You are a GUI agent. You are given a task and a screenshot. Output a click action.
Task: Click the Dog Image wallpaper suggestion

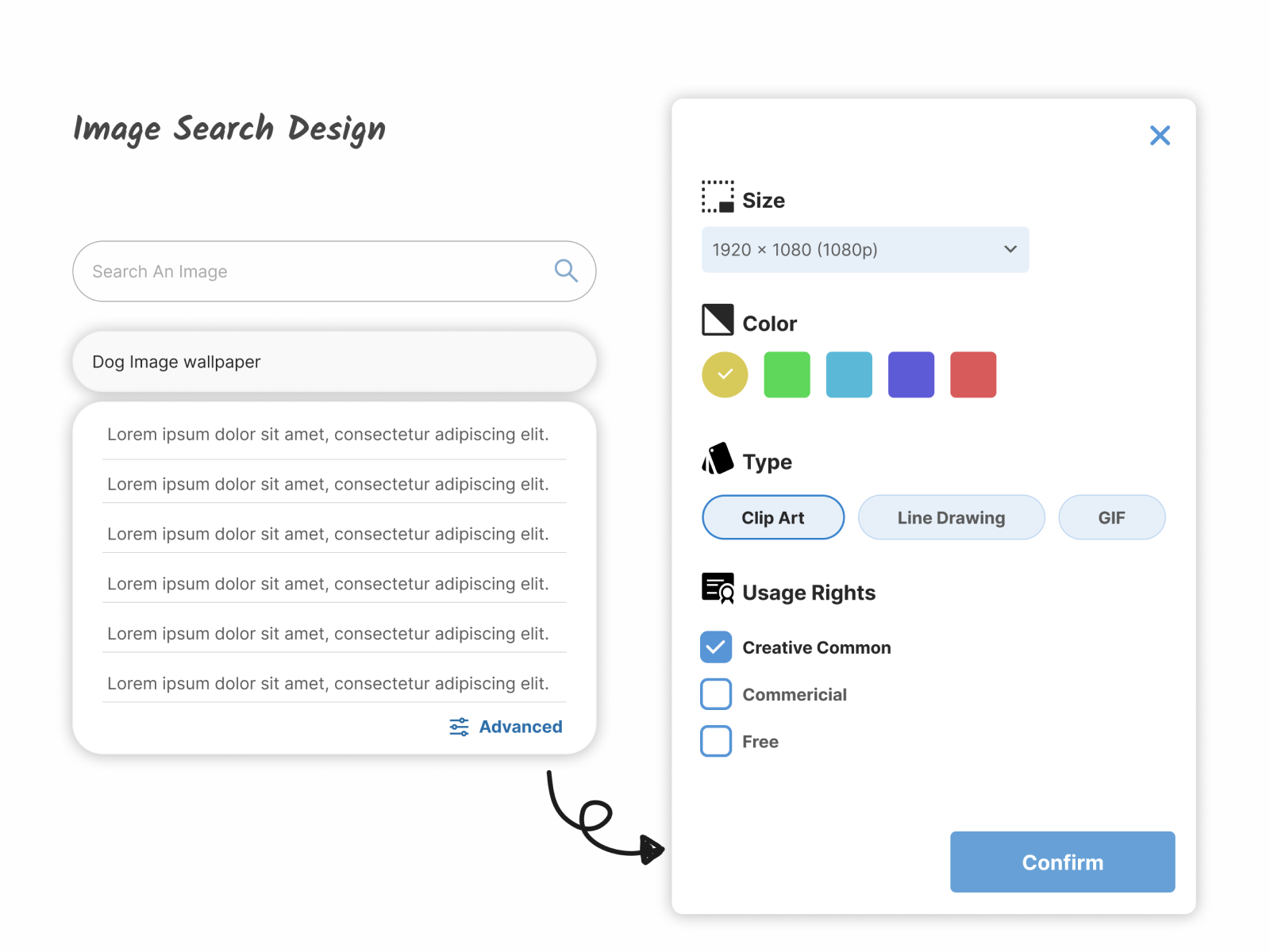pyautogui.click(x=333, y=362)
